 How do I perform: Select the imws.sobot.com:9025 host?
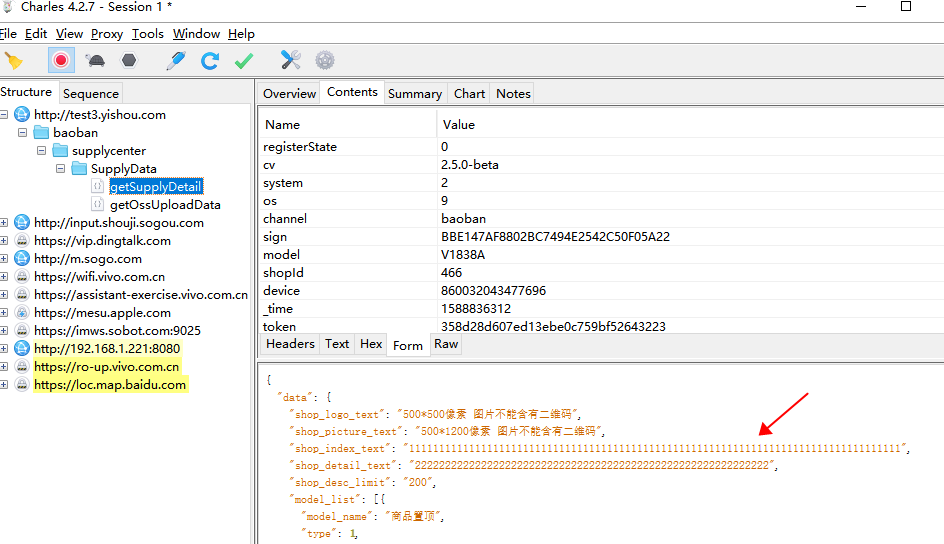117,330
